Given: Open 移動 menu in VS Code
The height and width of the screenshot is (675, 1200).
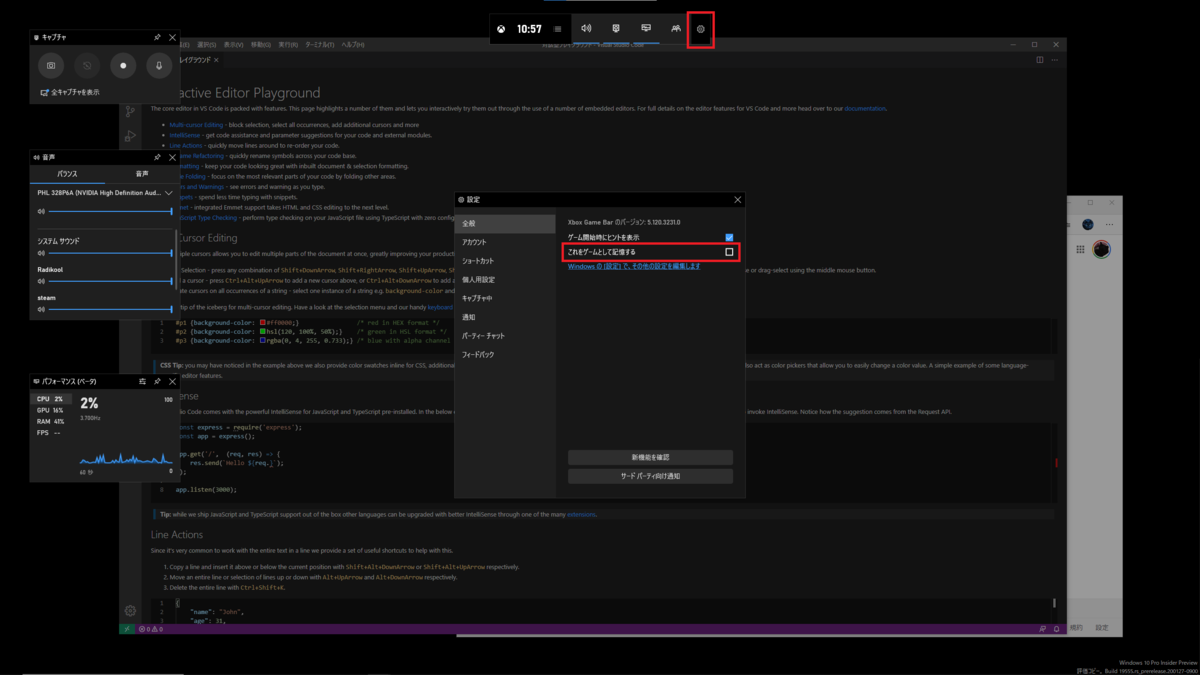Looking at the screenshot, I should (260, 45).
